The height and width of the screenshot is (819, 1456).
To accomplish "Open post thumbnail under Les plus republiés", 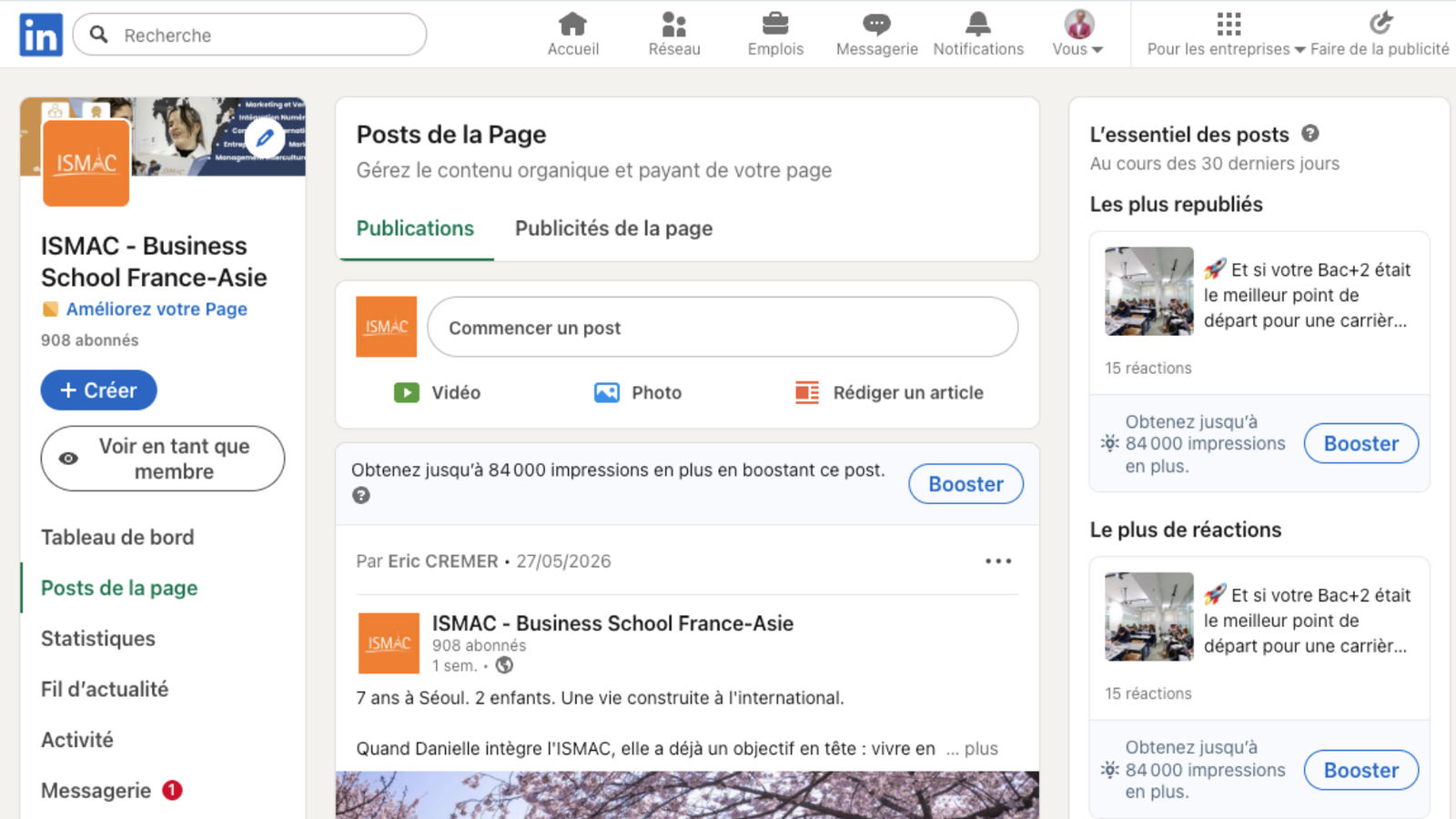I will pos(1149,291).
